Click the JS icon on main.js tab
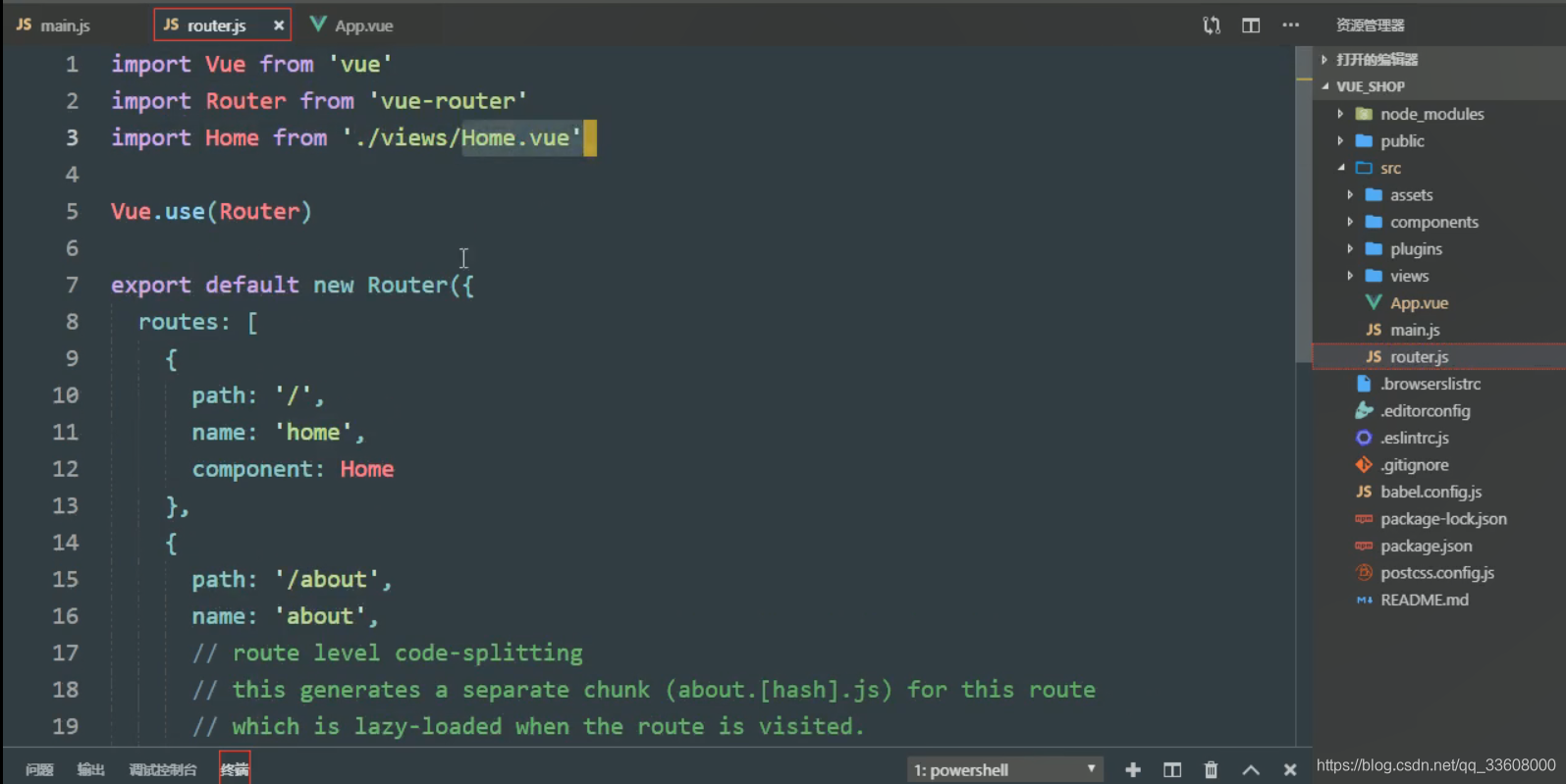 [x=25, y=25]
